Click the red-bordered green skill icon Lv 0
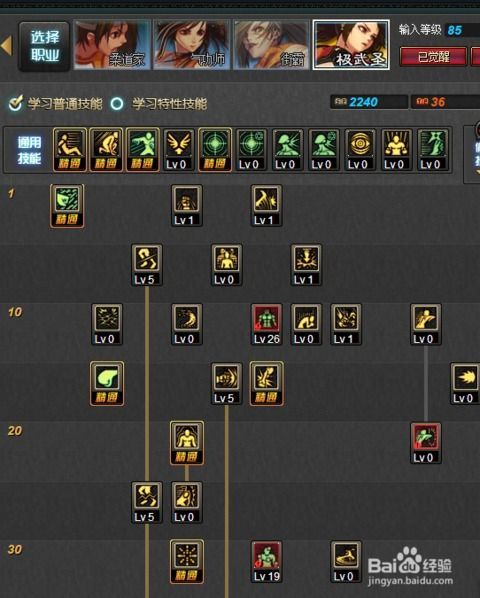This screenshot has width=480, height=598. tap(426, 443)
